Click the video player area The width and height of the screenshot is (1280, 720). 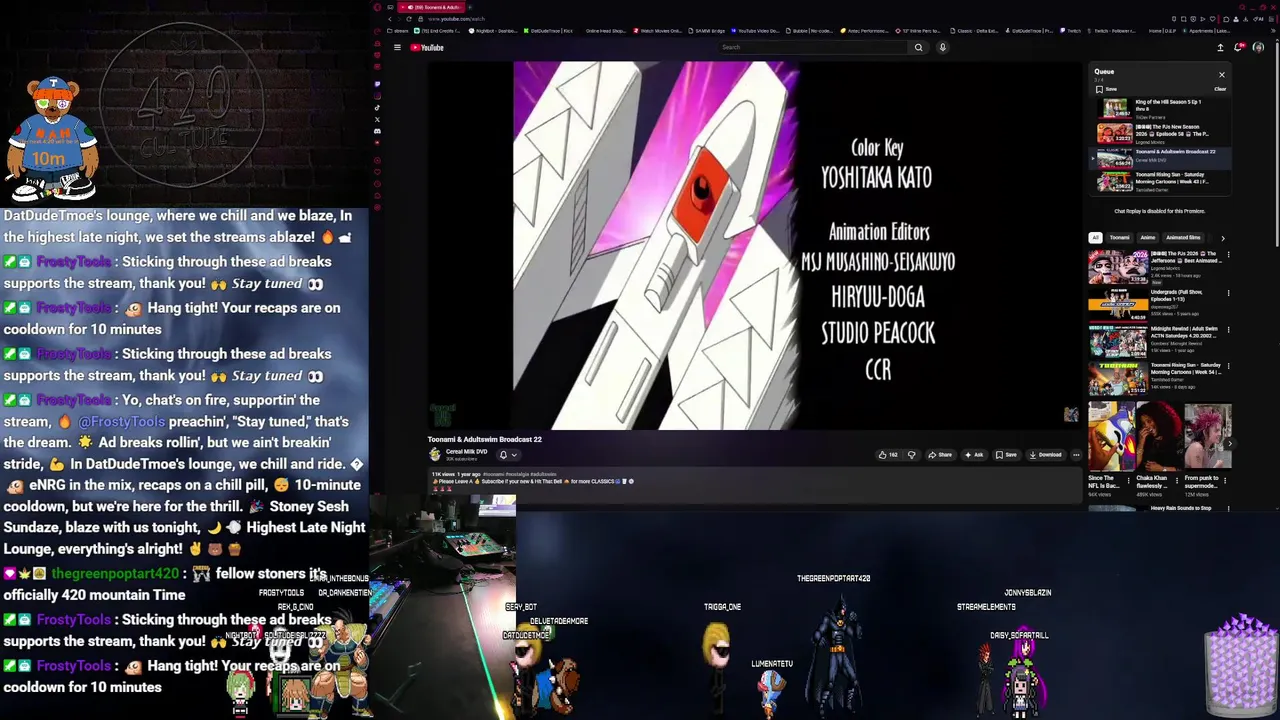(x=755, y=245)
